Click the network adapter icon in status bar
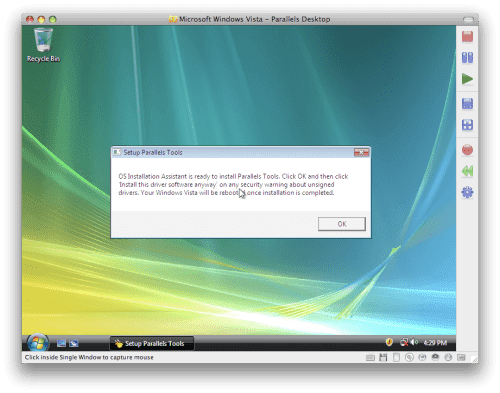This screenshot has height=393, width=500. click(422, 358)
